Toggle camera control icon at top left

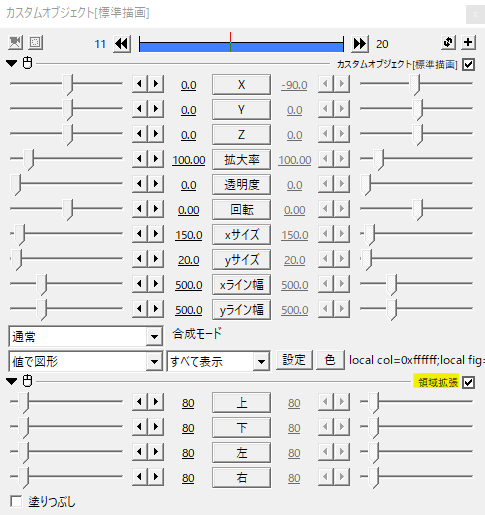(15, 43)
